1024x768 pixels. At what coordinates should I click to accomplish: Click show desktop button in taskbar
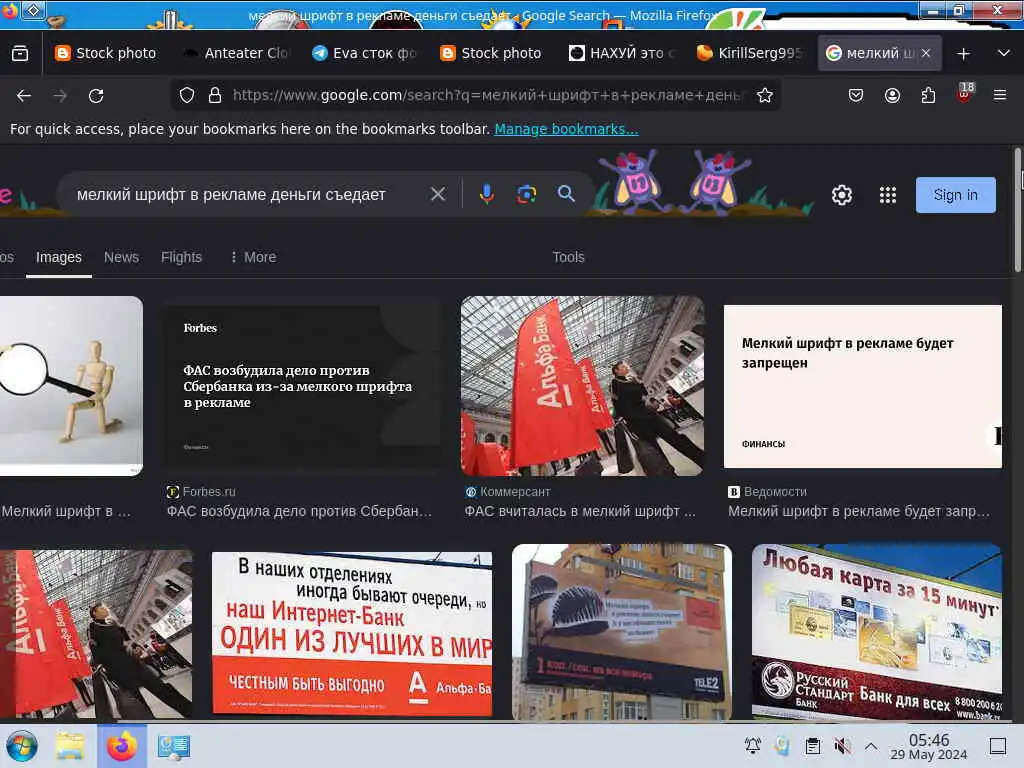pos(998,746)
